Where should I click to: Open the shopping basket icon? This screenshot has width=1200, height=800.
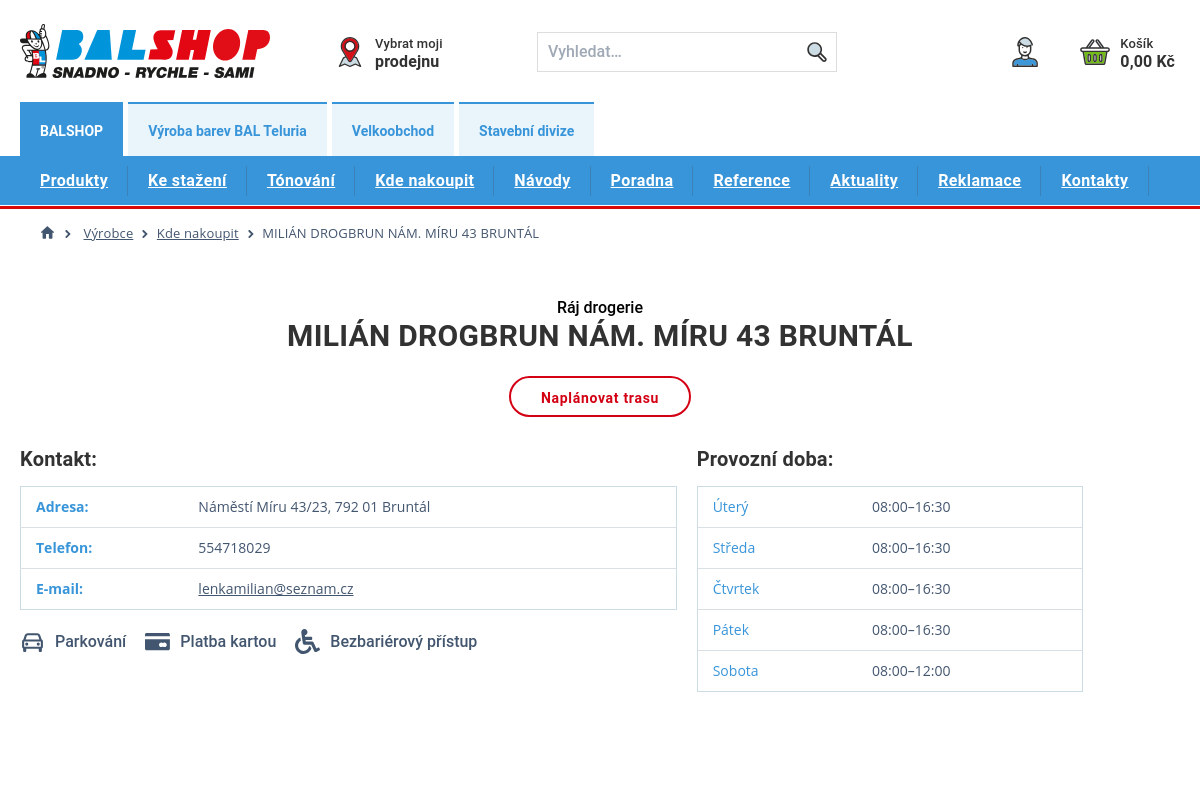(1095, 52)
